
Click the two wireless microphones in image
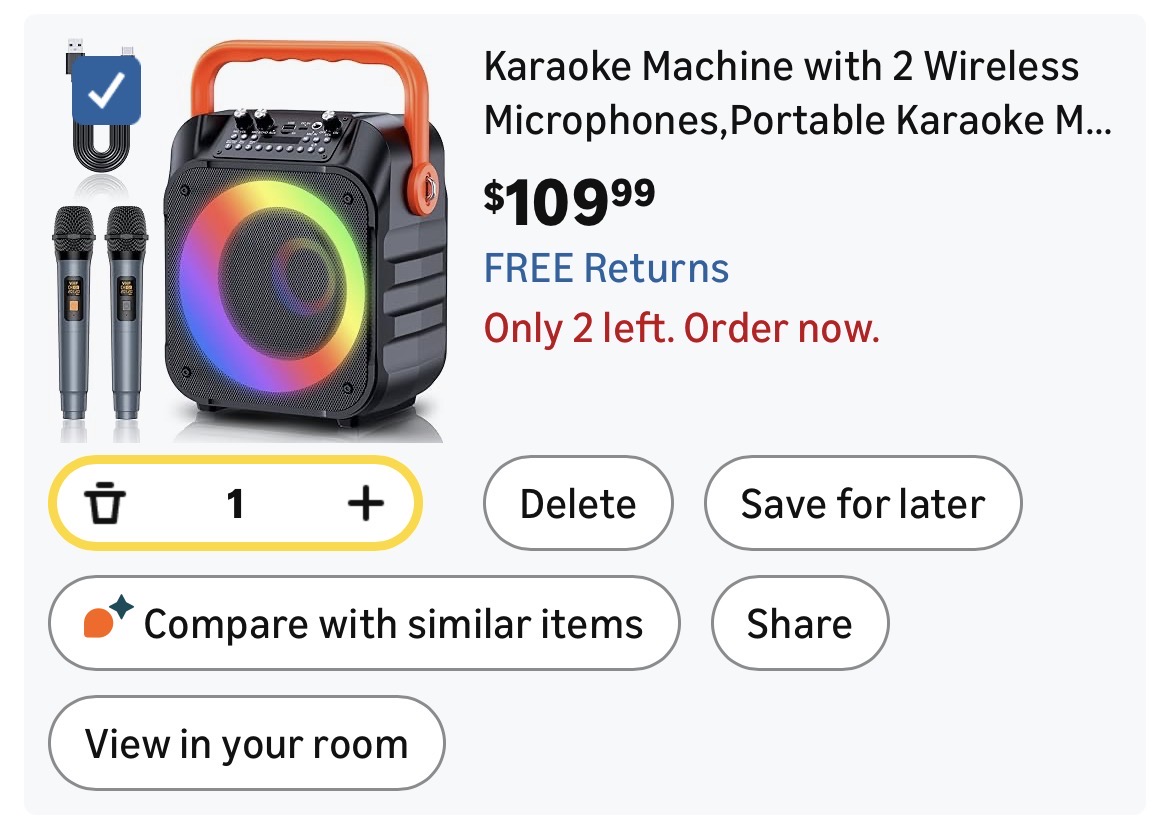[x=99, y=310]
